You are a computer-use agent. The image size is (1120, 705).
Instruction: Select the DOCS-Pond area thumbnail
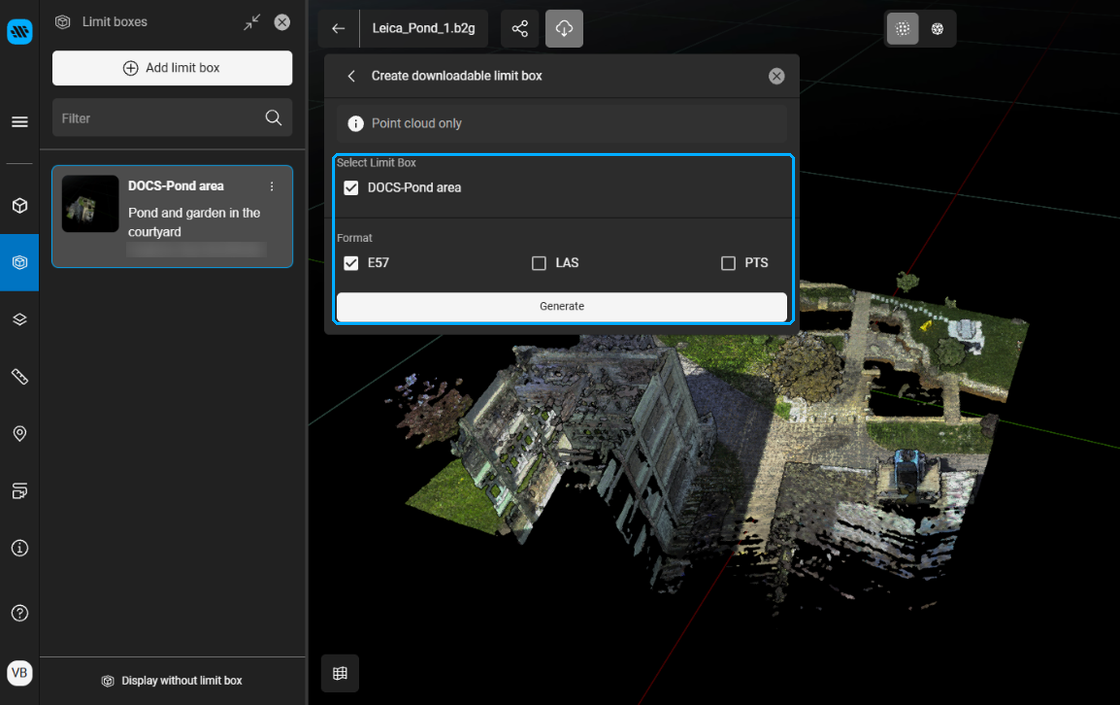click(90, 204)
